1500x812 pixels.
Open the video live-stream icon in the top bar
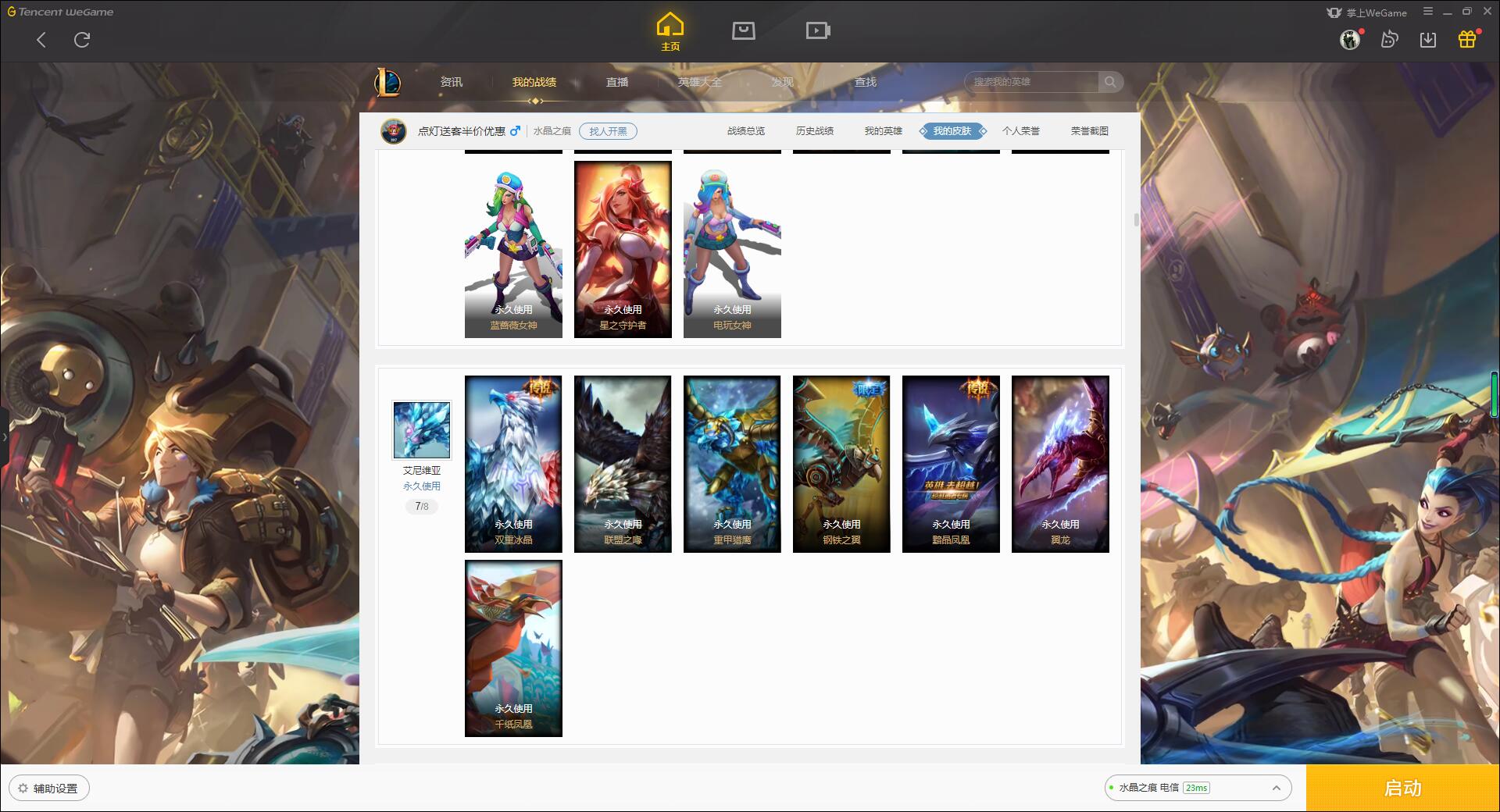(x=818, y=30)
